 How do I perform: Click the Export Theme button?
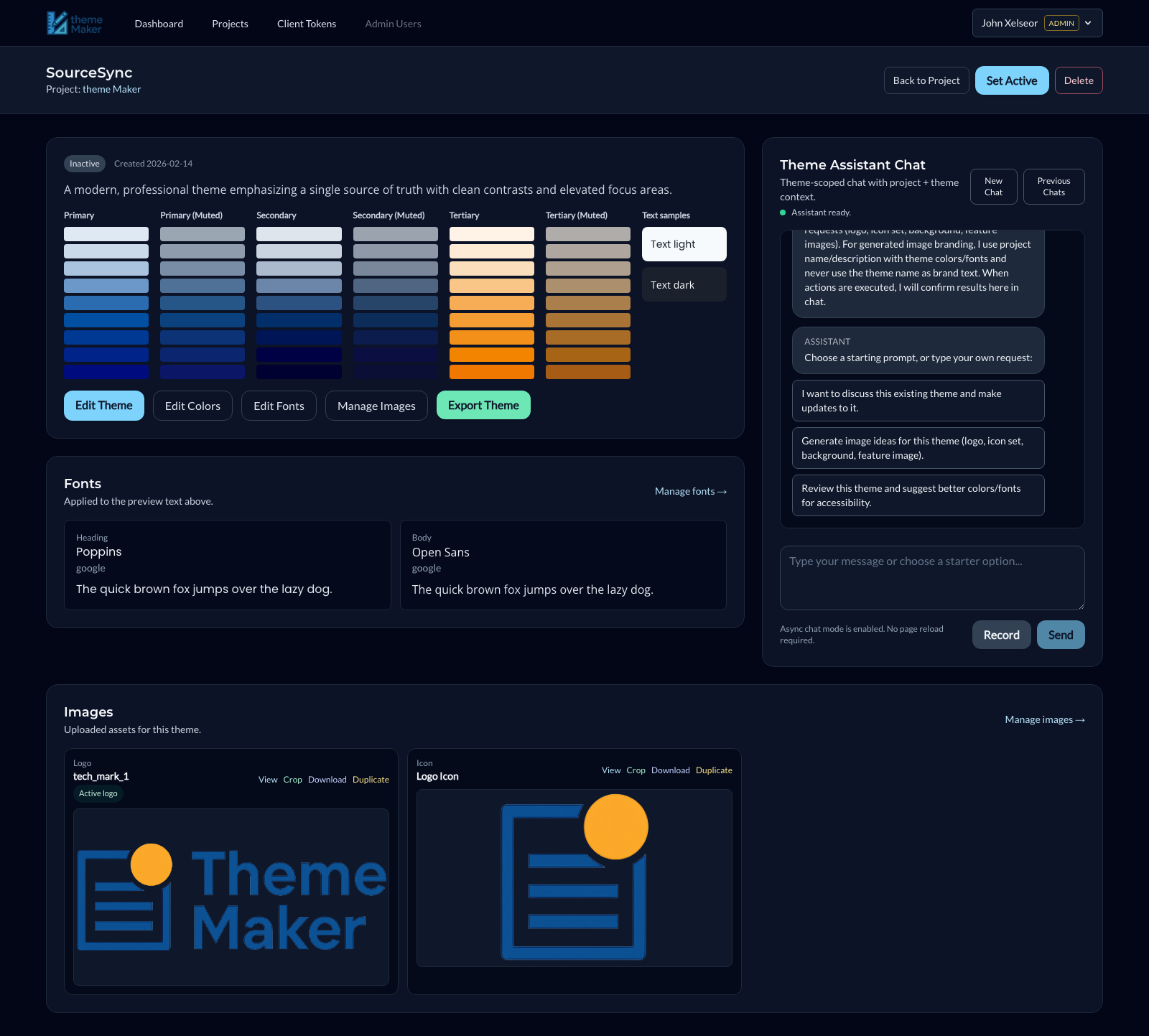[x=483, y=405]
